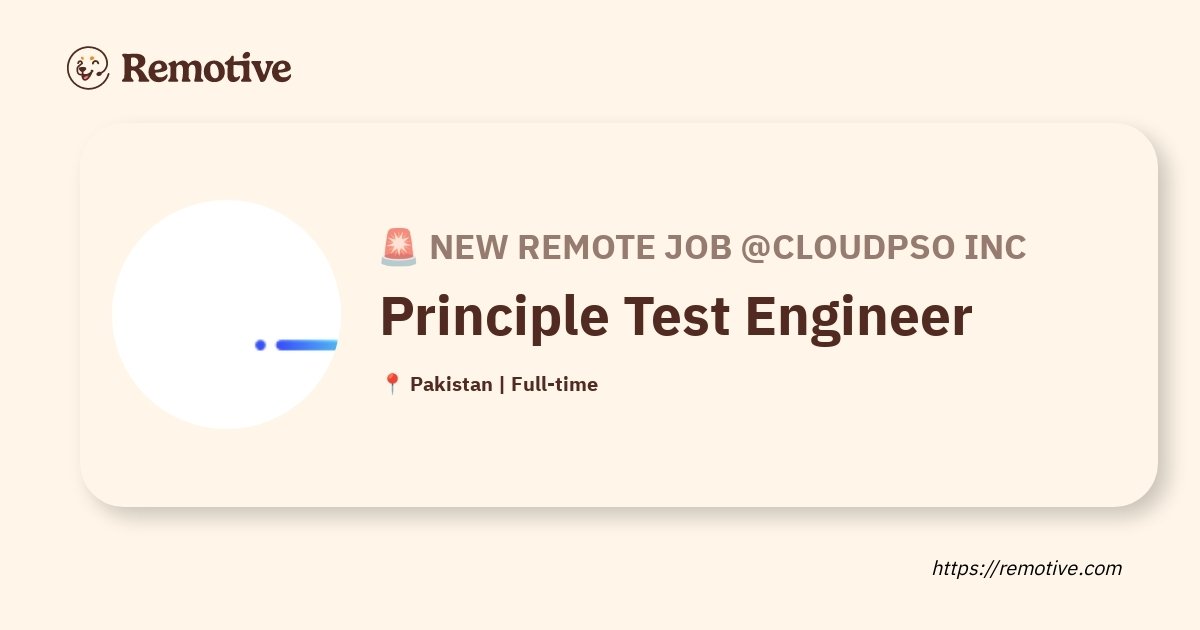Click the red location pin icon
This screenshot has width=1200, height=630.
pos(392,384)
